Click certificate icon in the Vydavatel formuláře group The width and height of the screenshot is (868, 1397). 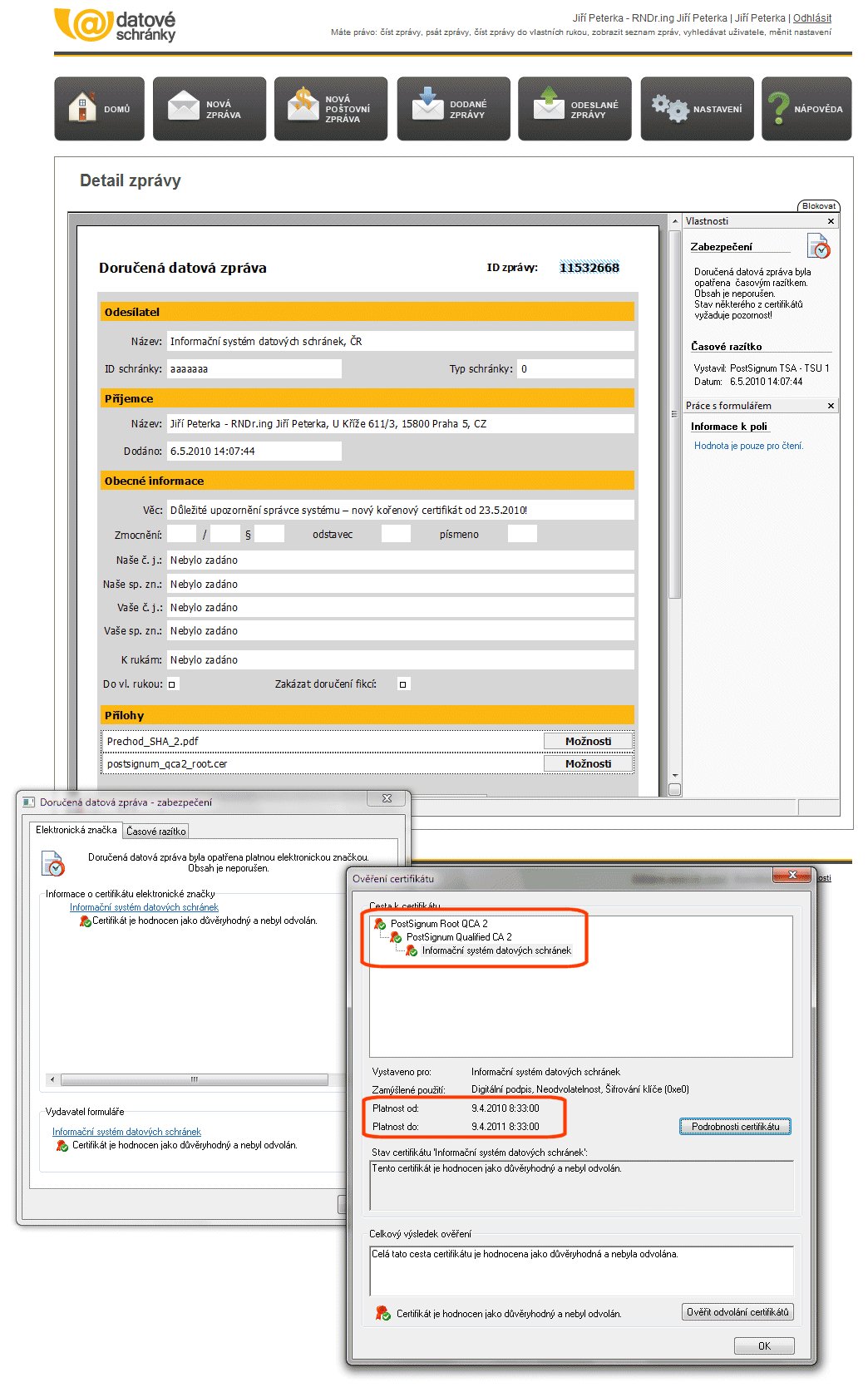(62, 1146)
